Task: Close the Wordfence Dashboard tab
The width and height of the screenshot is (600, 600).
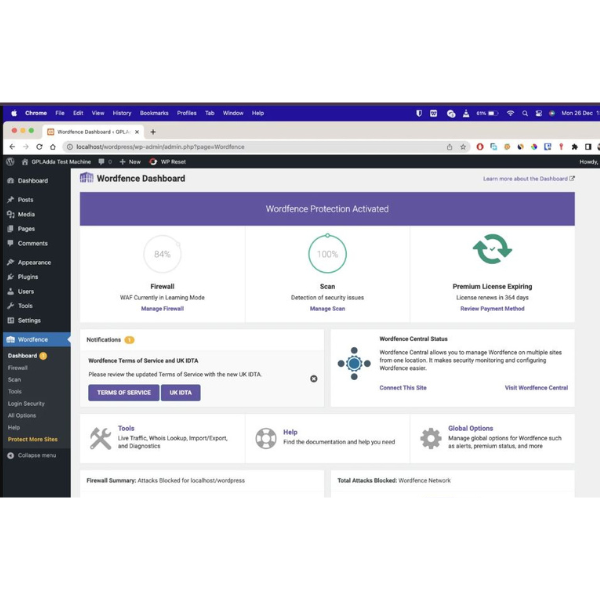Action: tap(137, 132)
